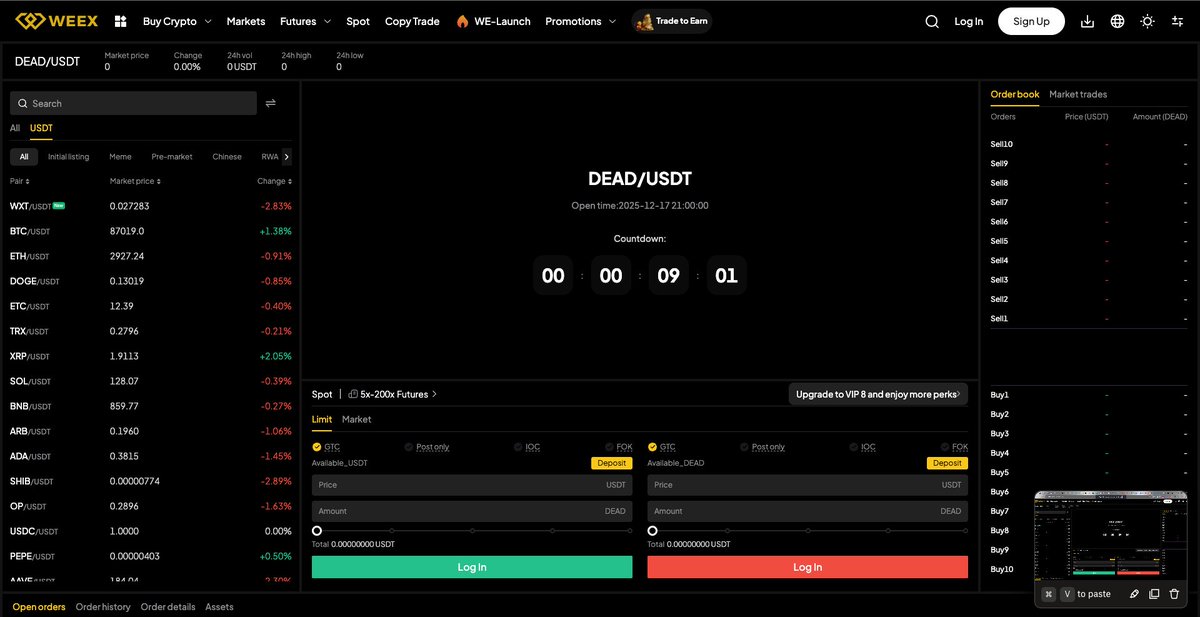Switch to the Order history tab
1200x617 pixels.
(x=103, y=607)
